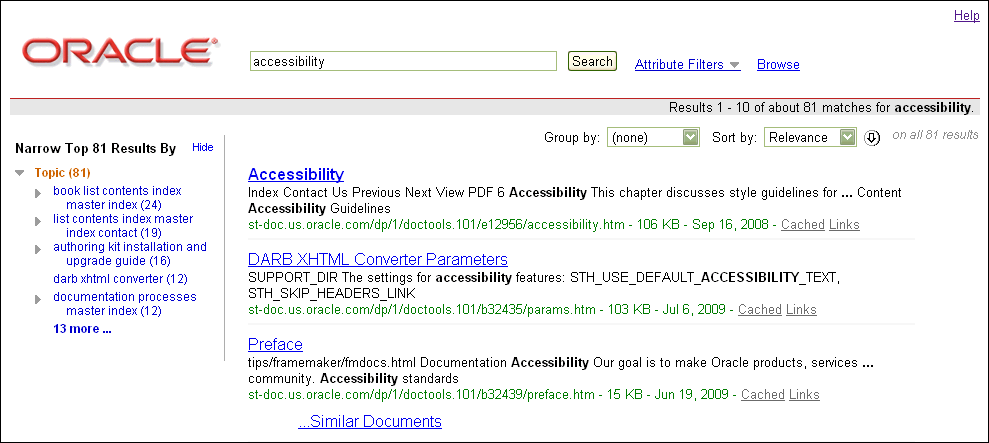Filter by 'list contents index master index contact (19)'
This screenshot has height=443, width=989.
click(x=123, y=226)
